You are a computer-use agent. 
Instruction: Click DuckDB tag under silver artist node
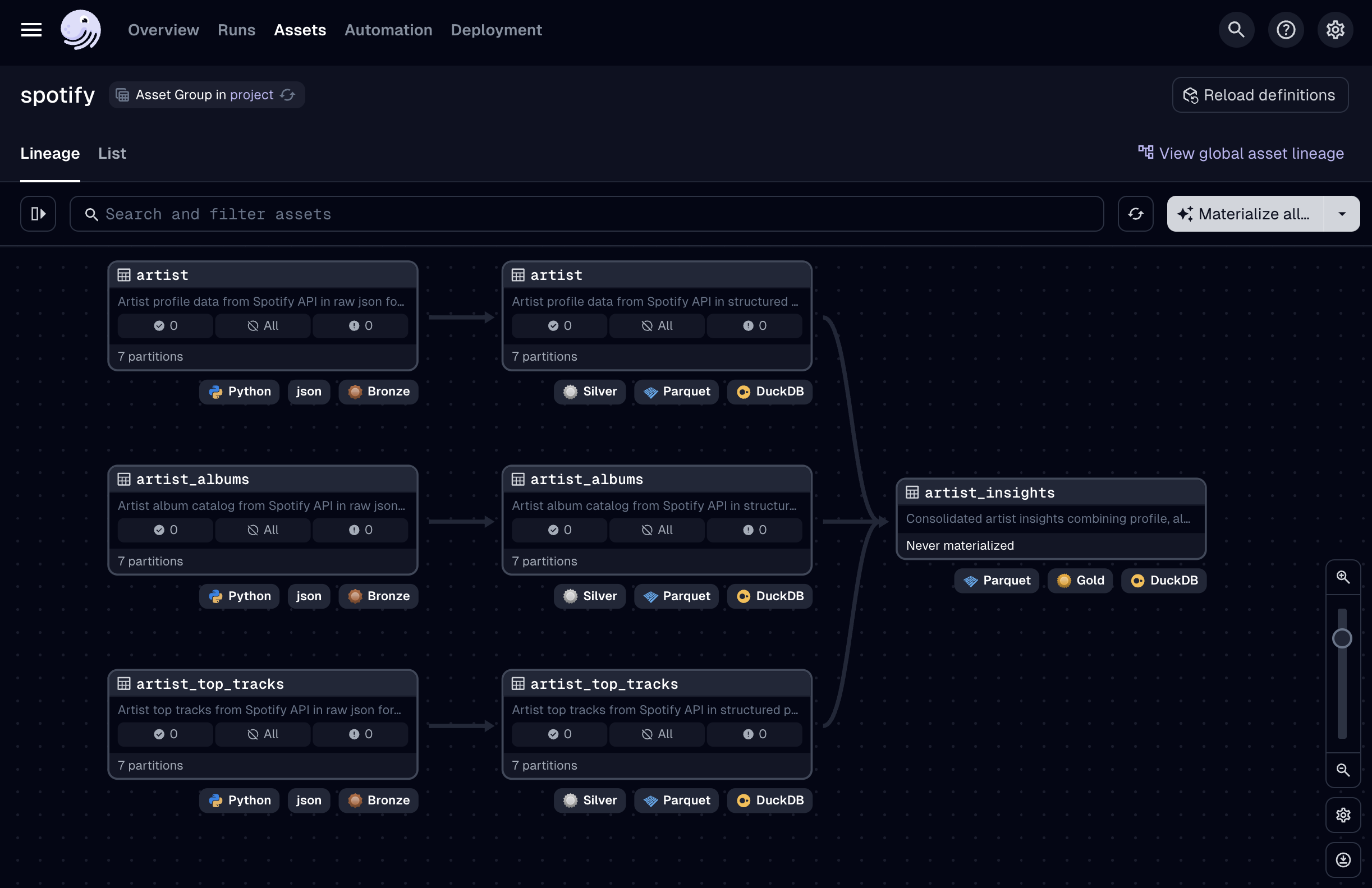pos(769,392)
